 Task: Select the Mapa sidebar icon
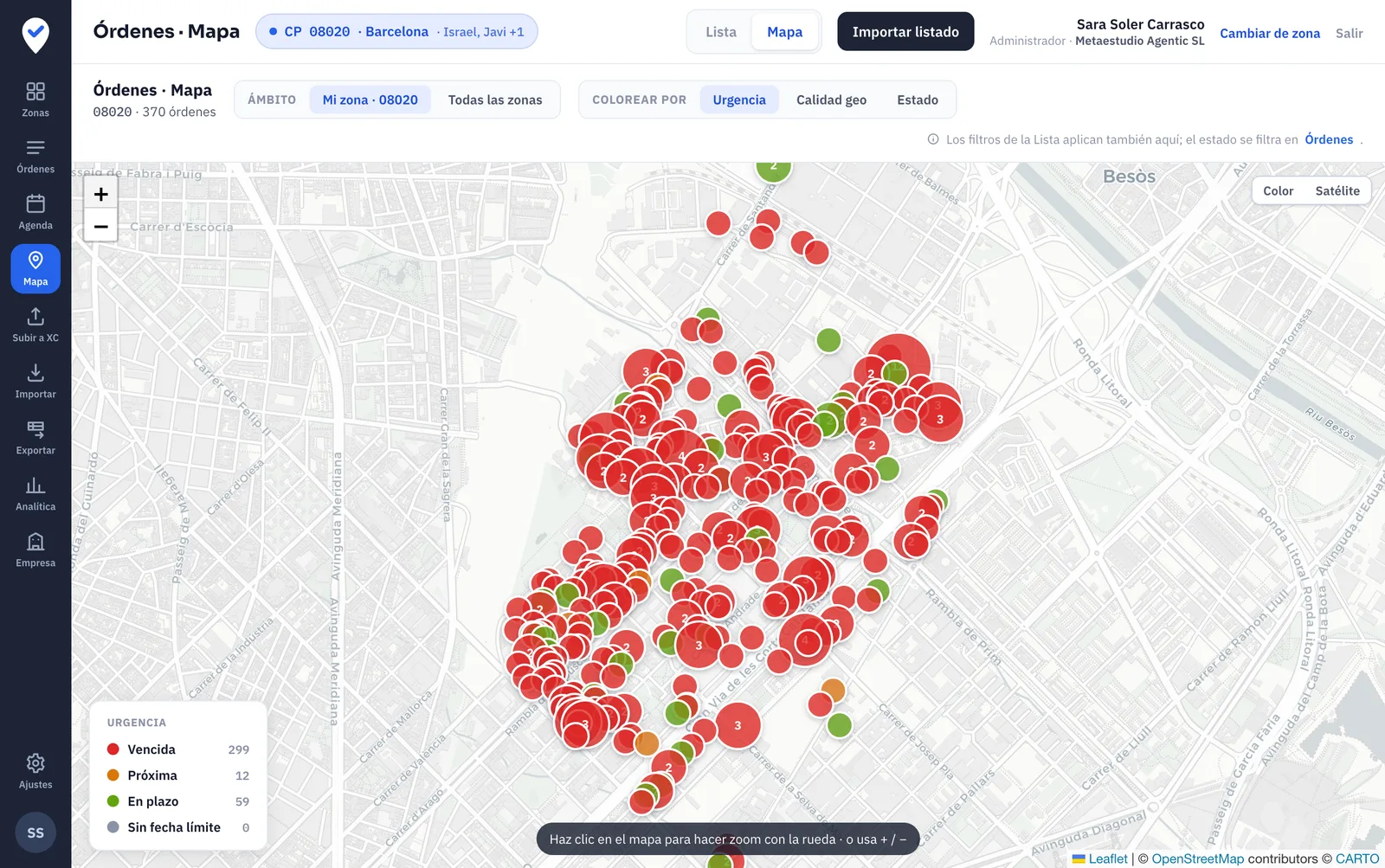35,268
